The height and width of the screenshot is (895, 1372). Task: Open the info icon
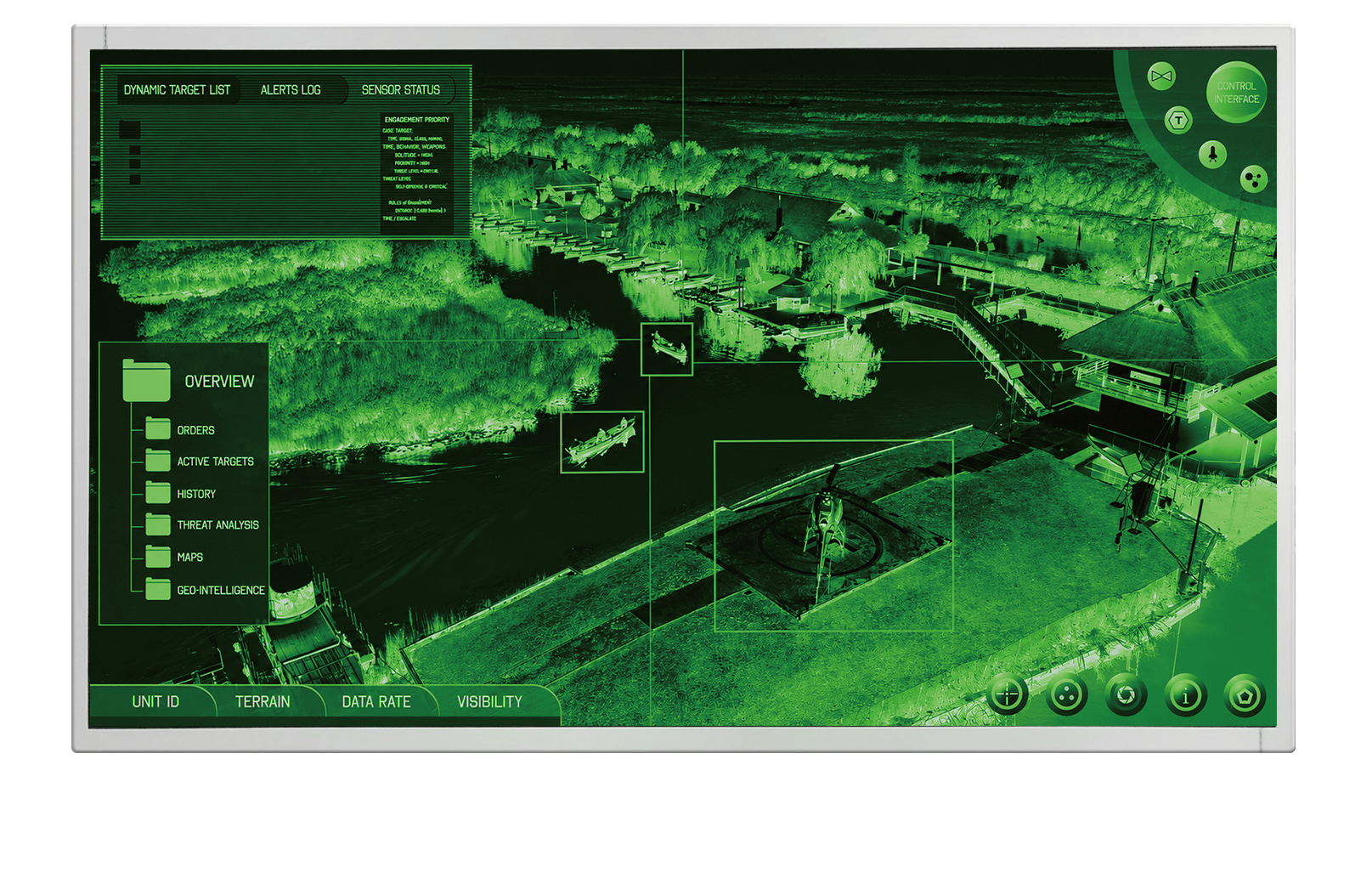1186,696
